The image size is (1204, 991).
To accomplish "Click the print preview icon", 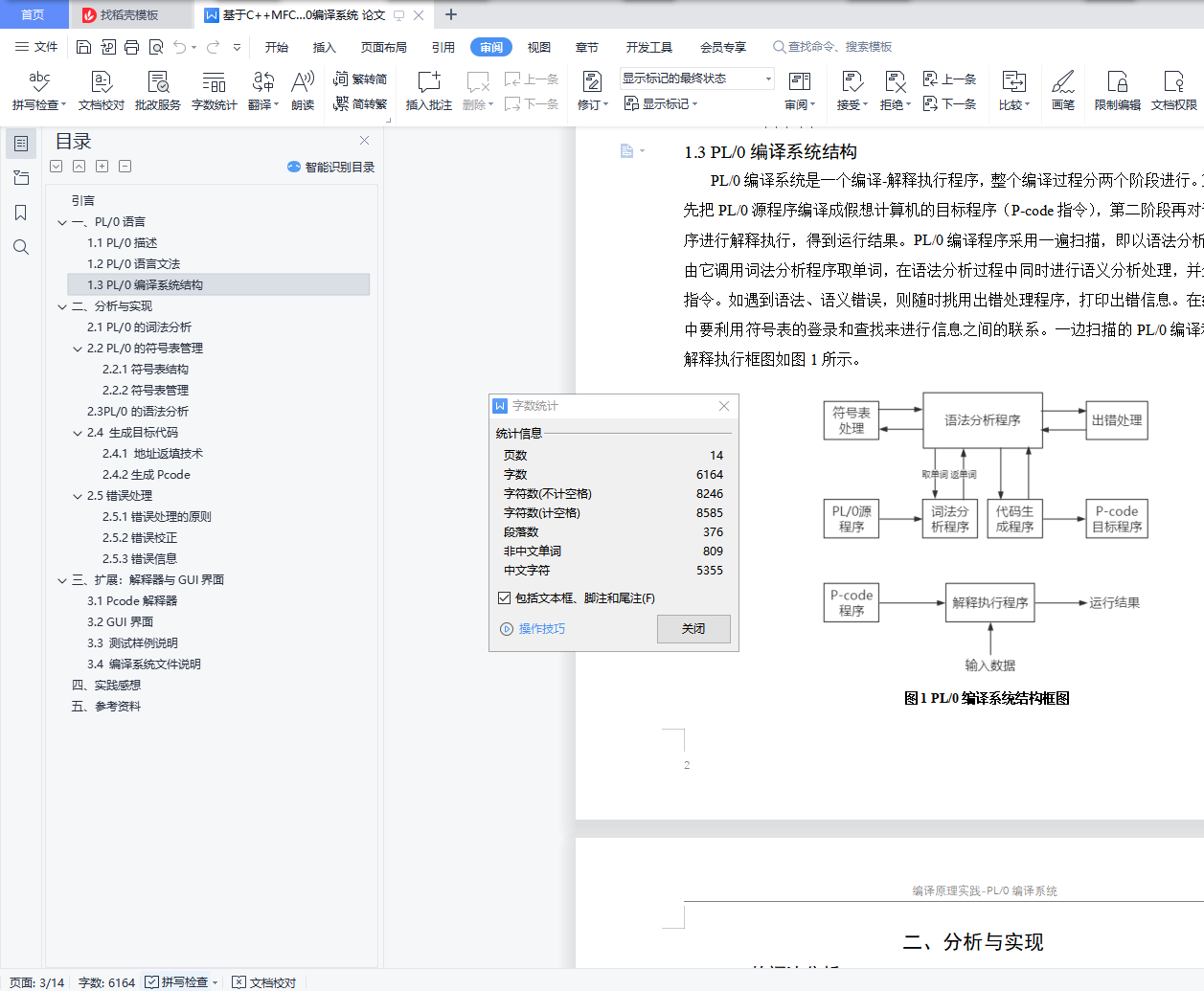I will [156, 47].
